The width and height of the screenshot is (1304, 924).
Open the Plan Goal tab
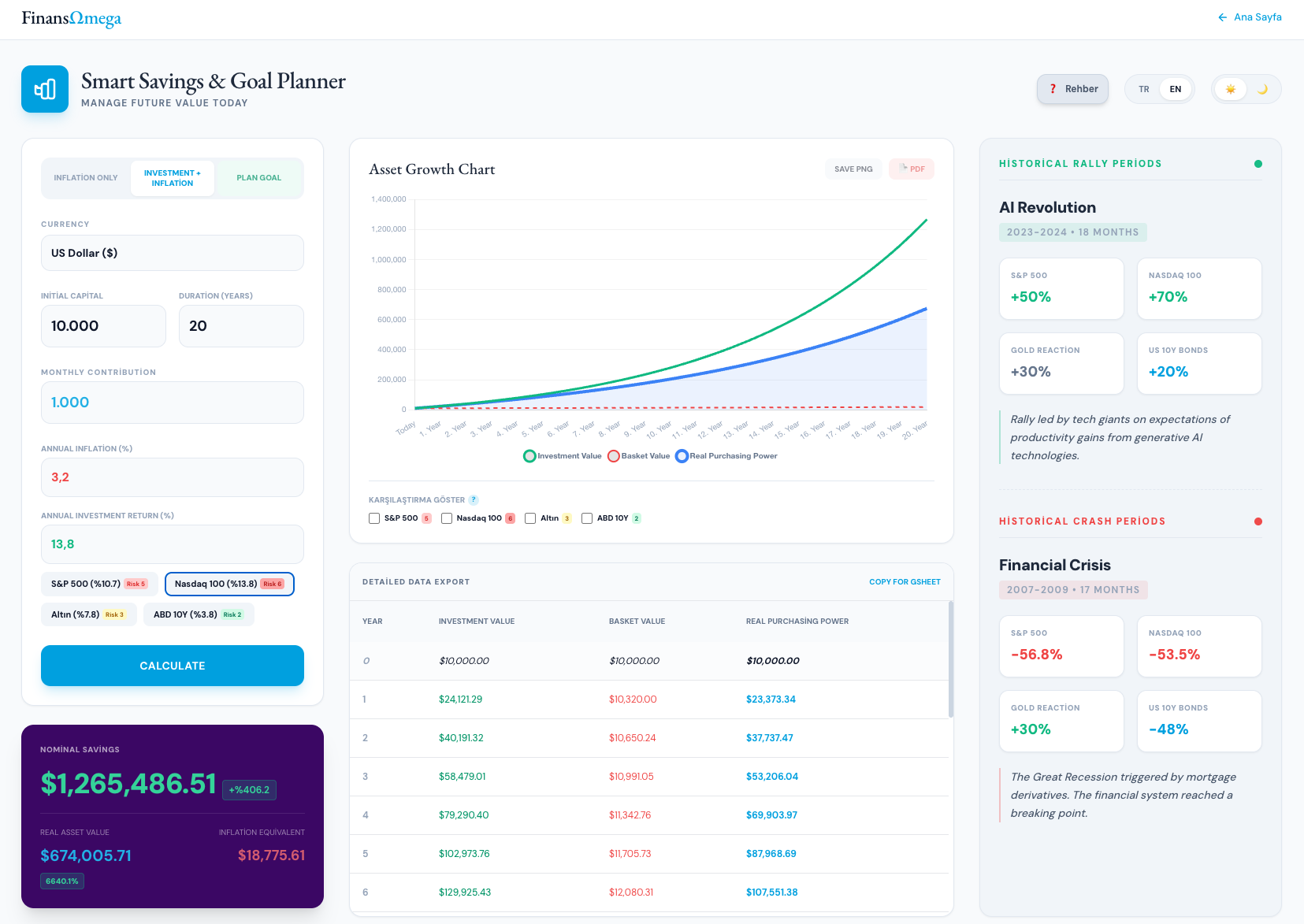[x=259, y=177]
